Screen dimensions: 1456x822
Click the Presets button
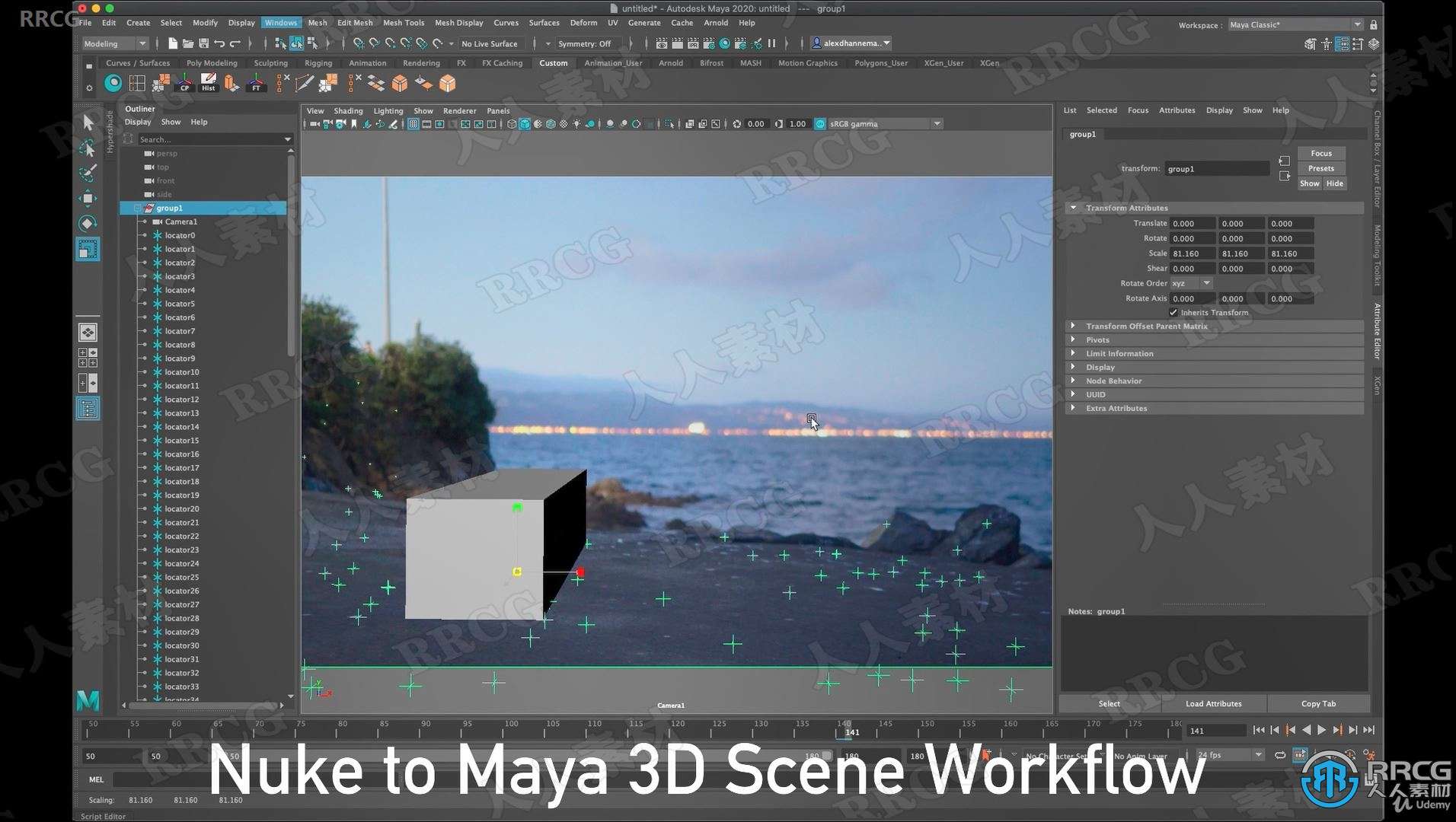click(1321, 168)
